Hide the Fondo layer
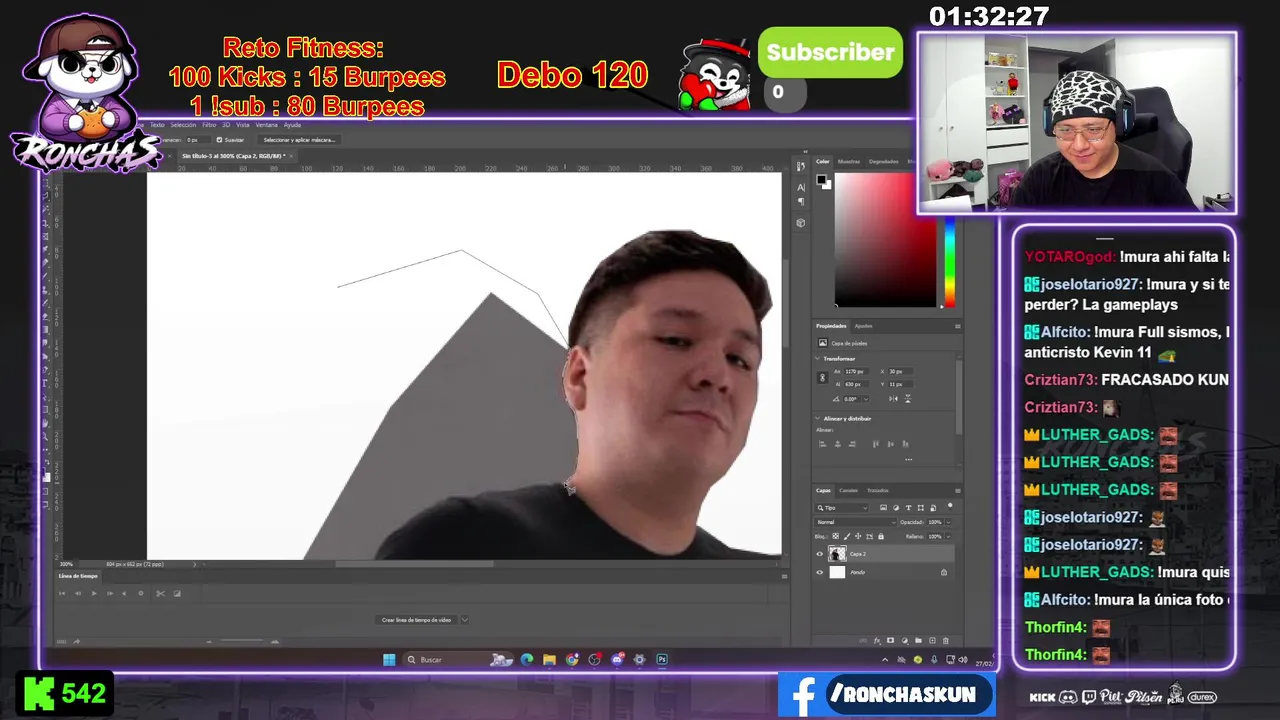This screenshot has width=1280, height=720. coord(819,572)
